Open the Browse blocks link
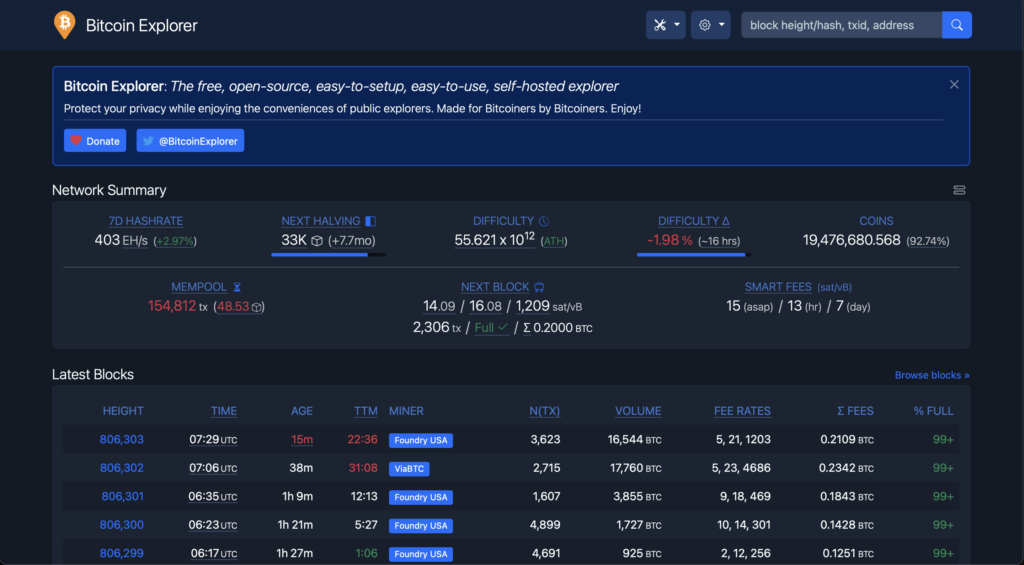Image resolution: width=1024 pixels, height=565 pixels. [x=932, y=375]
